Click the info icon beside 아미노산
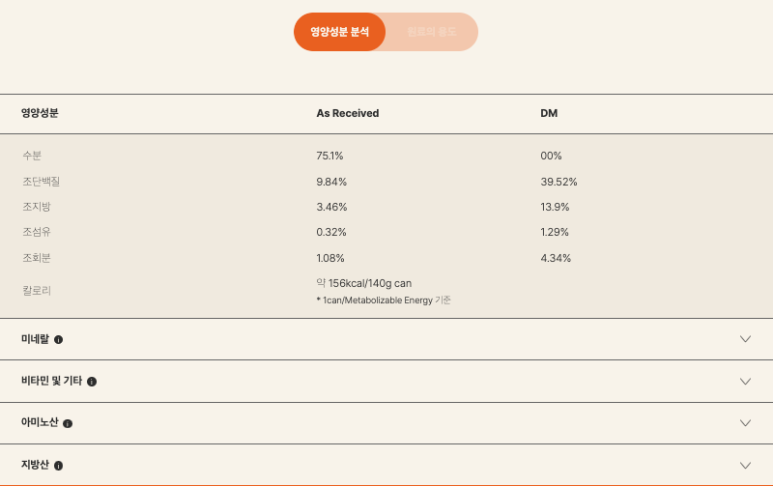This screenshot has width=773, height=486. click(68, 423)
